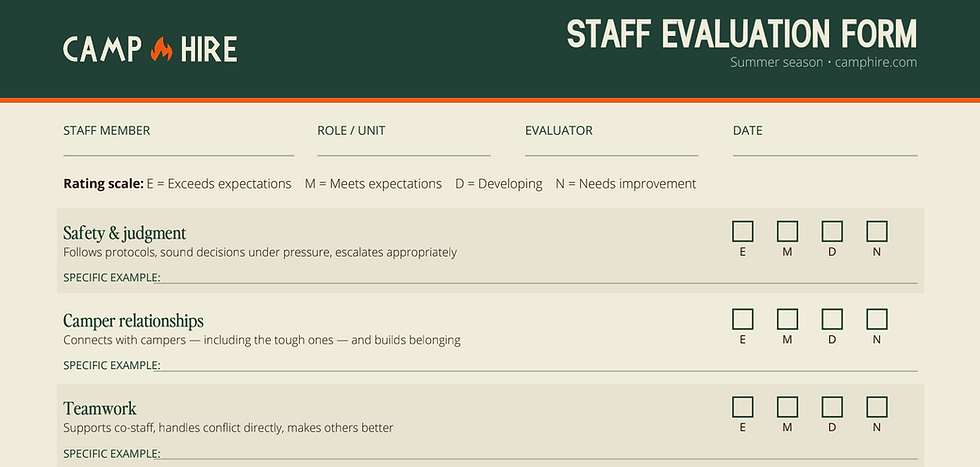Screen dimensions: 980x467
Task: Check M for Teamwork
Action: (788, 407)
